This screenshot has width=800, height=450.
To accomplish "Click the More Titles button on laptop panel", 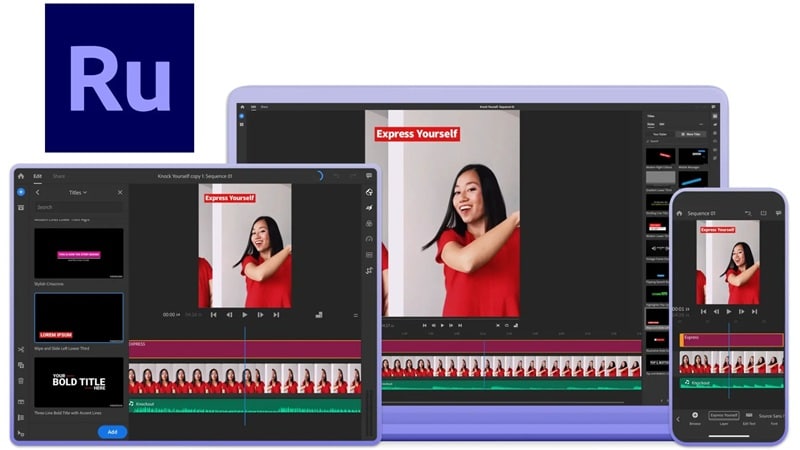I will (691, 134).
